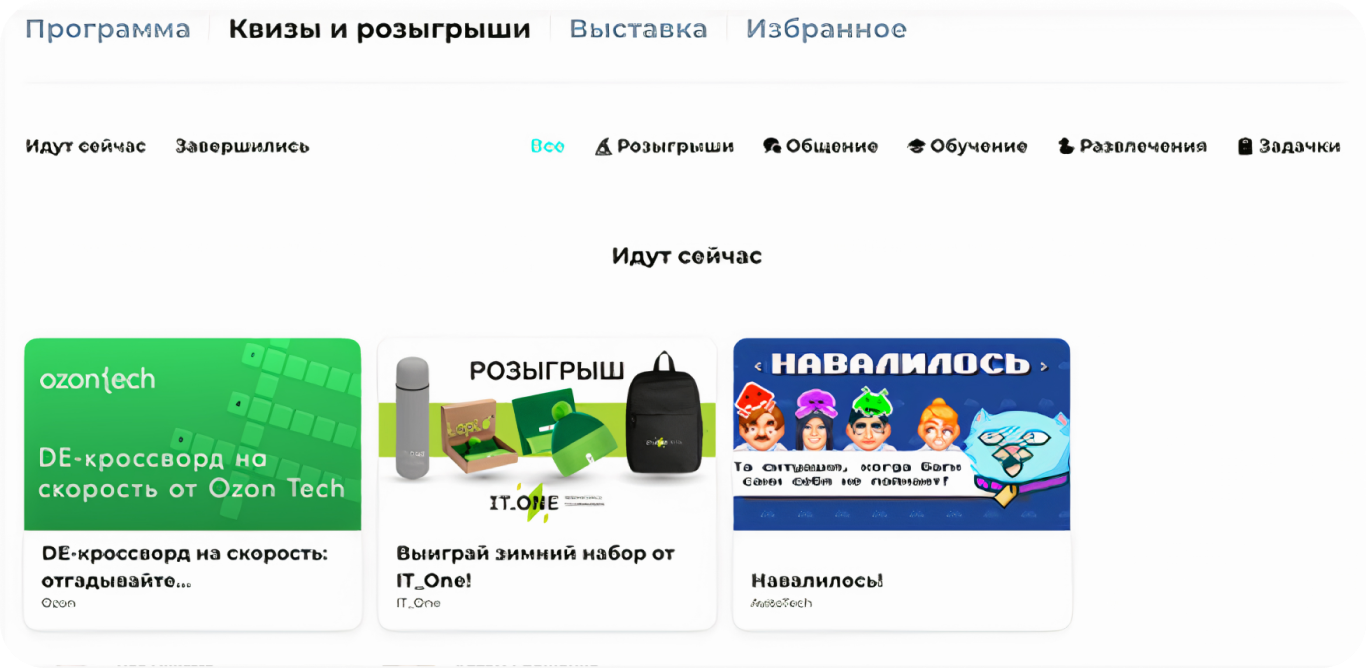Select the Завершились filter
Image resolution: width=1366 pixels, height=668 pixels.
tap(242, 147)
